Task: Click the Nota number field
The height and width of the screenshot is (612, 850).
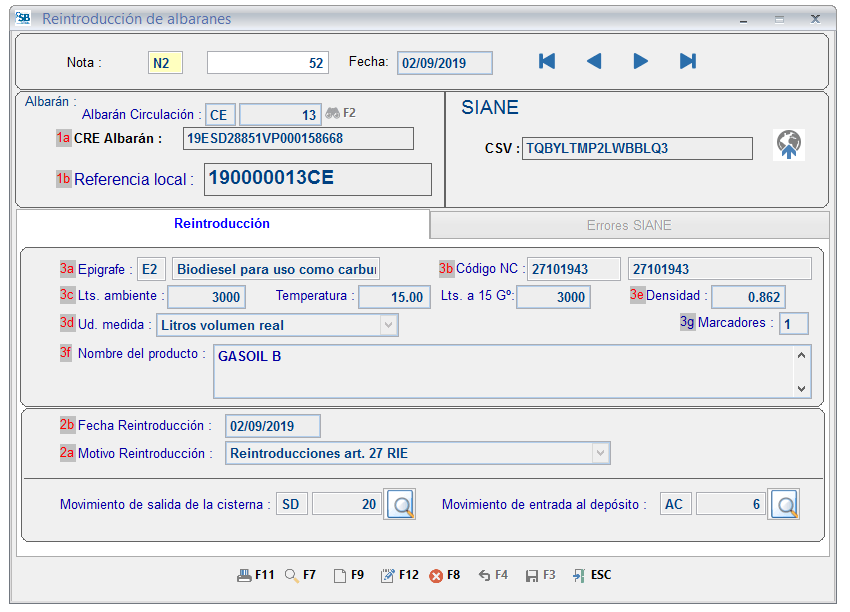Action: pos(267,62)
